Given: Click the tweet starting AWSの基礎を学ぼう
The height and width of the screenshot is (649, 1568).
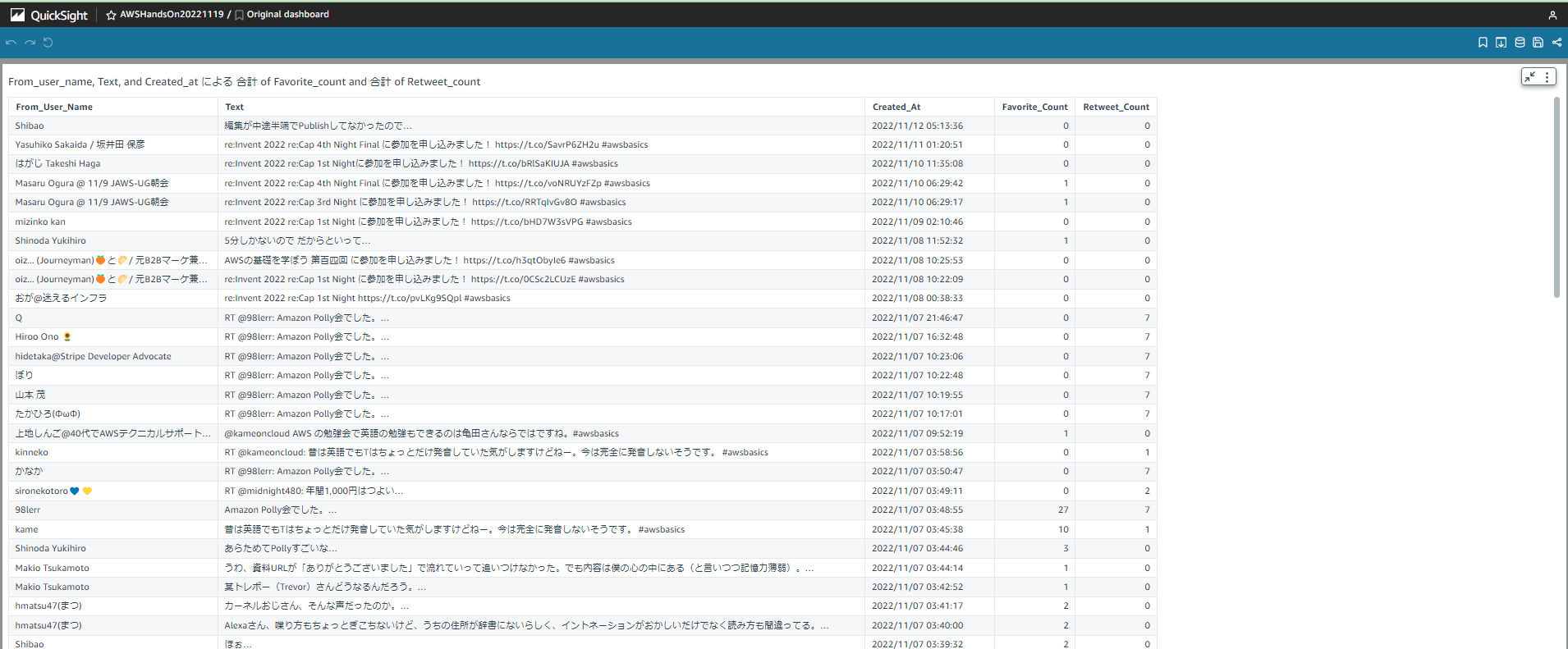Looking at the screenshot, I should [420, 260].
